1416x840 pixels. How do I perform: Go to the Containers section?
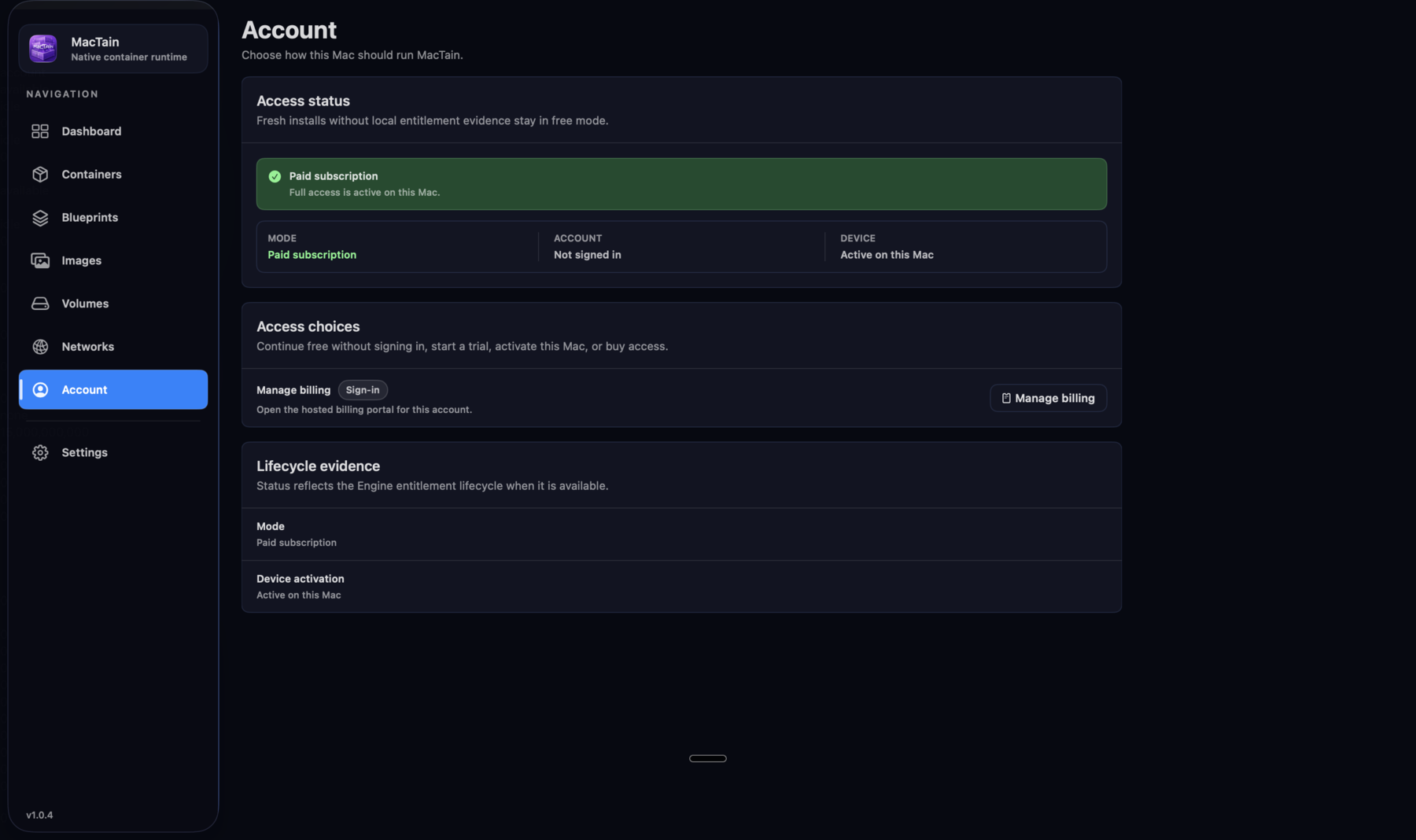[113, 175]
